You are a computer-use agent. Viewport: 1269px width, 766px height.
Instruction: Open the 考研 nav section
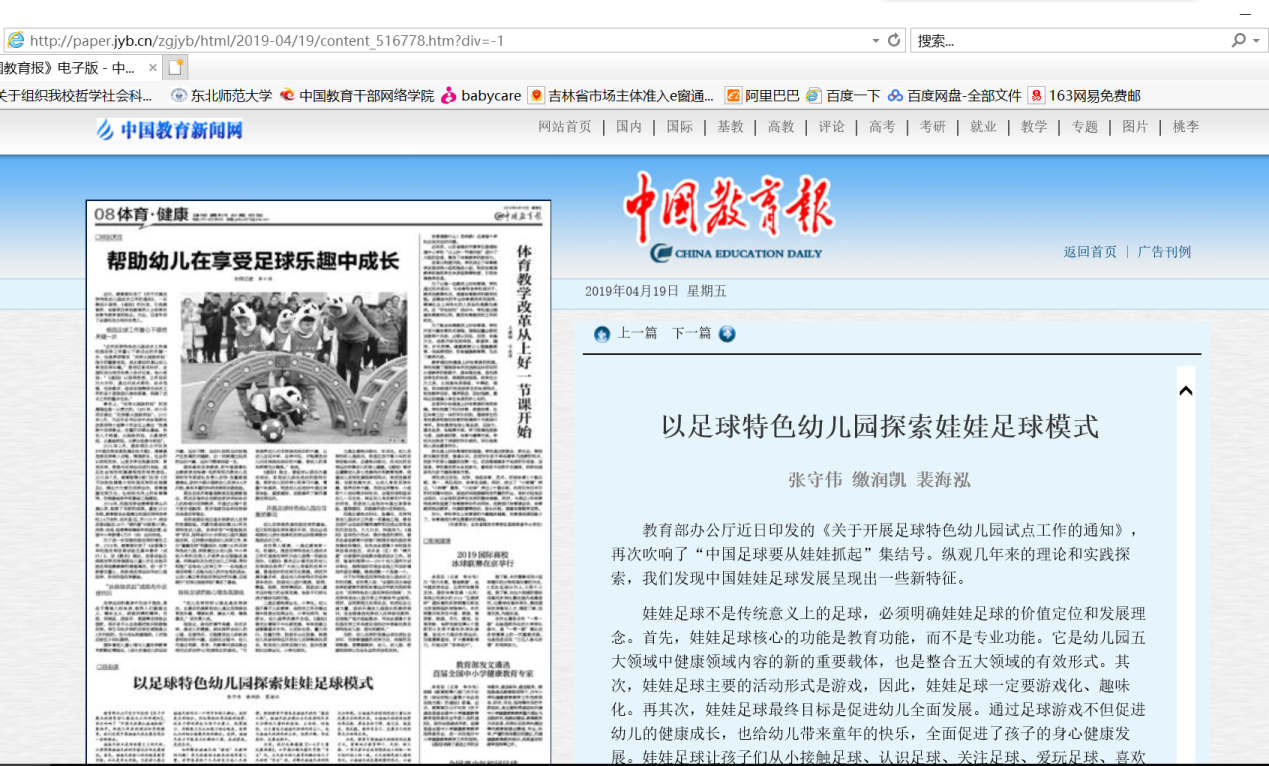(933, 127)
